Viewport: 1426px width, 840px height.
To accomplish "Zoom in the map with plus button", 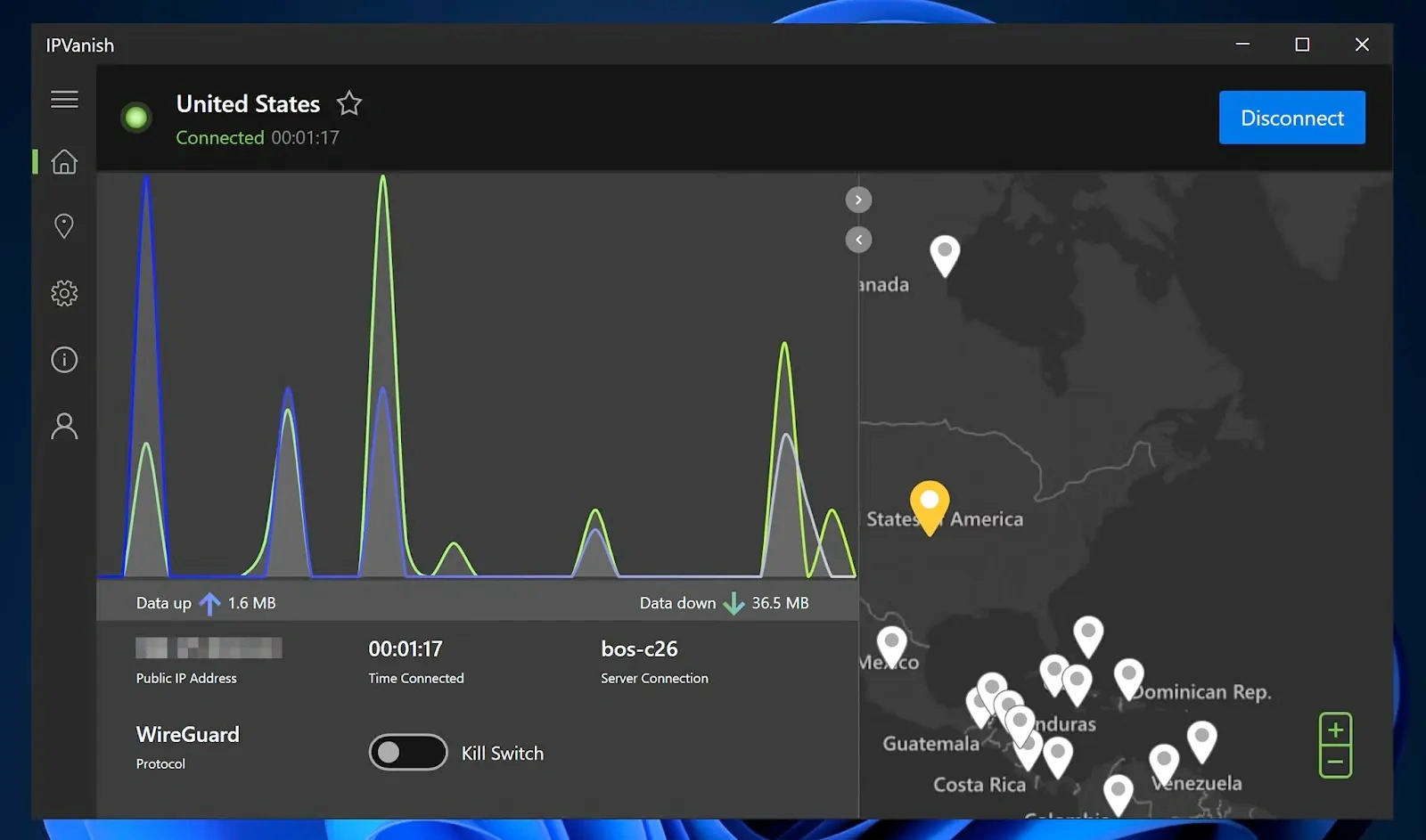I will [1335, 730].
